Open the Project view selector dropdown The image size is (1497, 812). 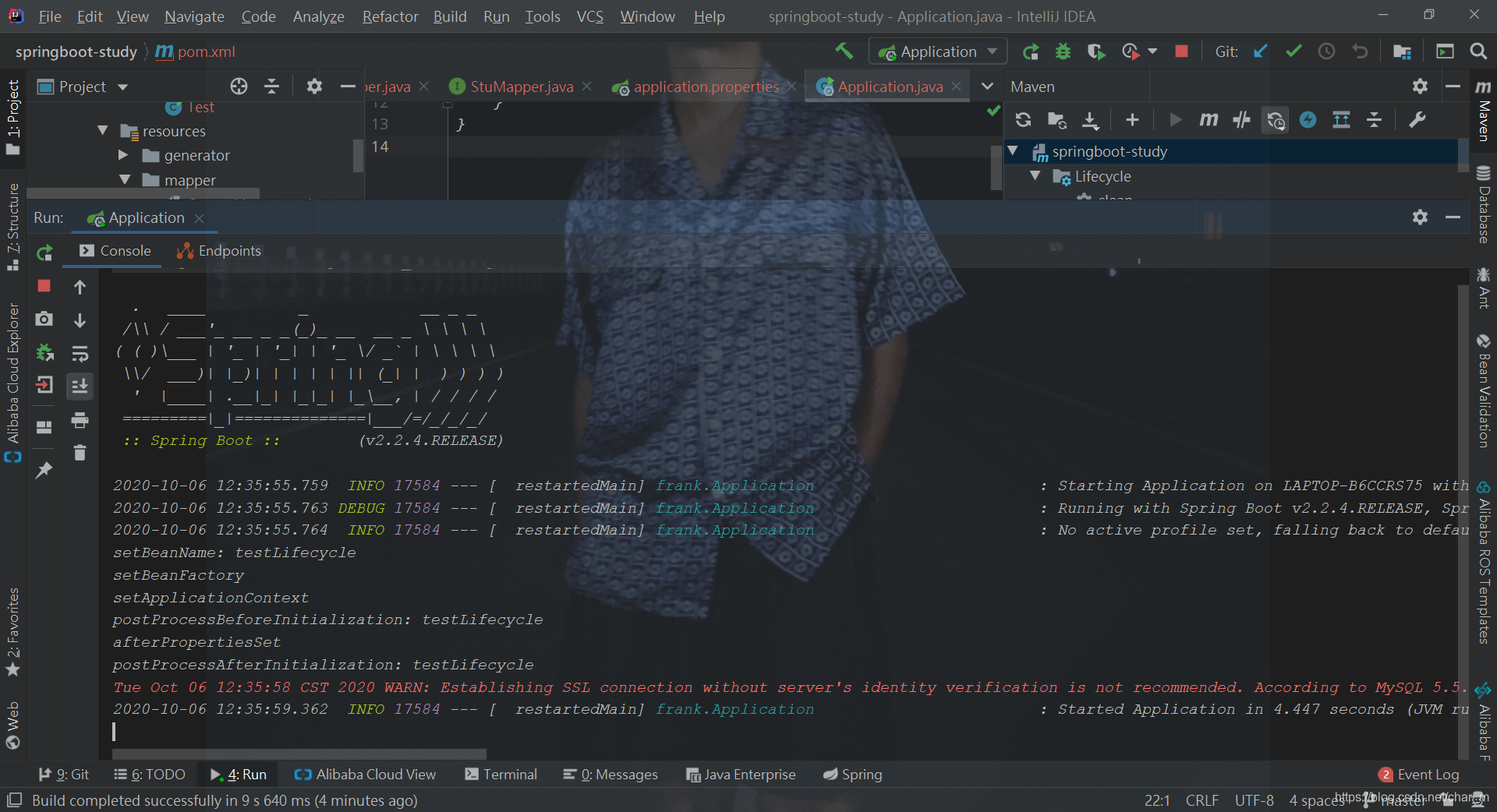[x=82, y=86]
